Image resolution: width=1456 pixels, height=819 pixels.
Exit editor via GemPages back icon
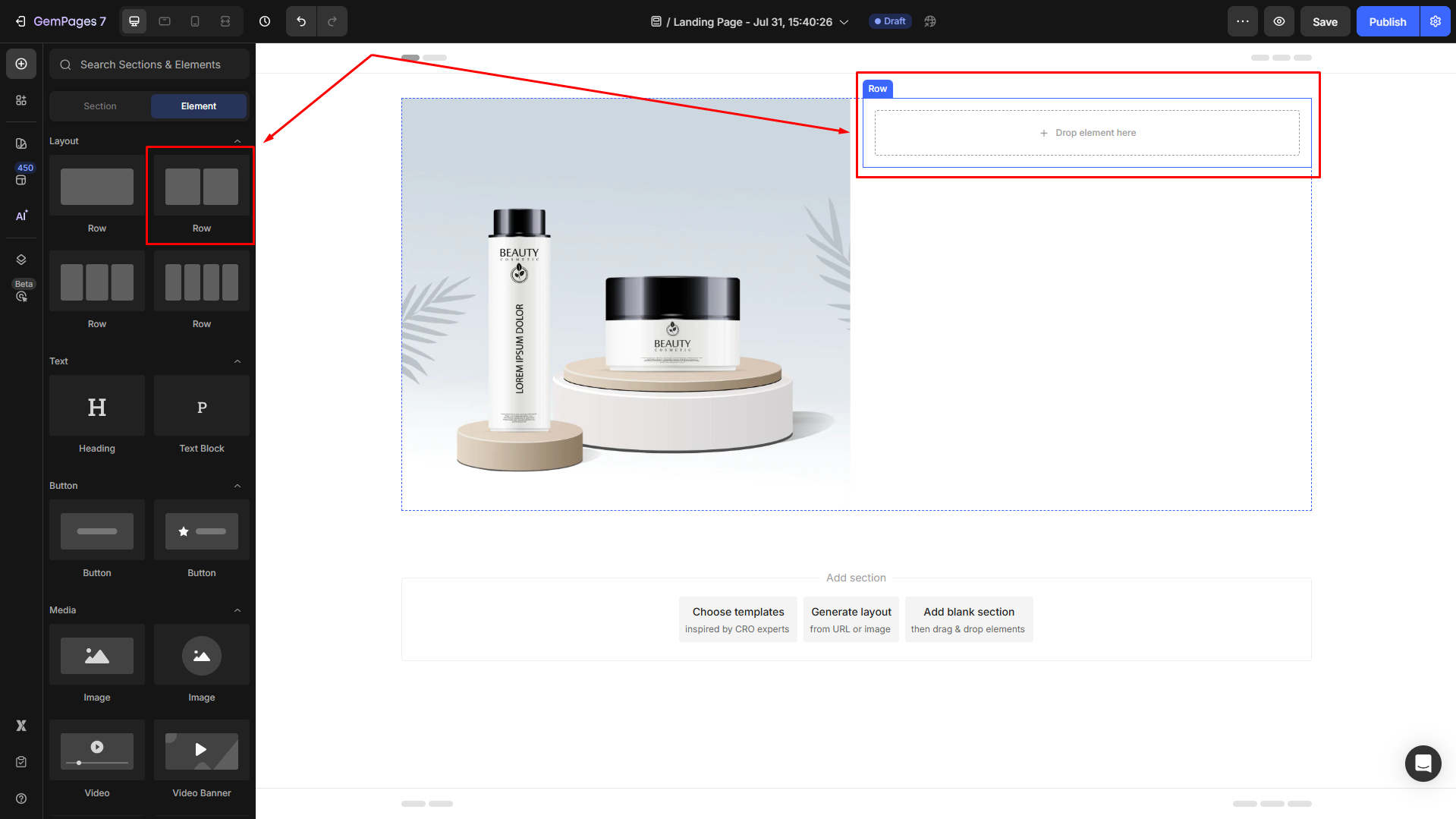click(20, 21)
